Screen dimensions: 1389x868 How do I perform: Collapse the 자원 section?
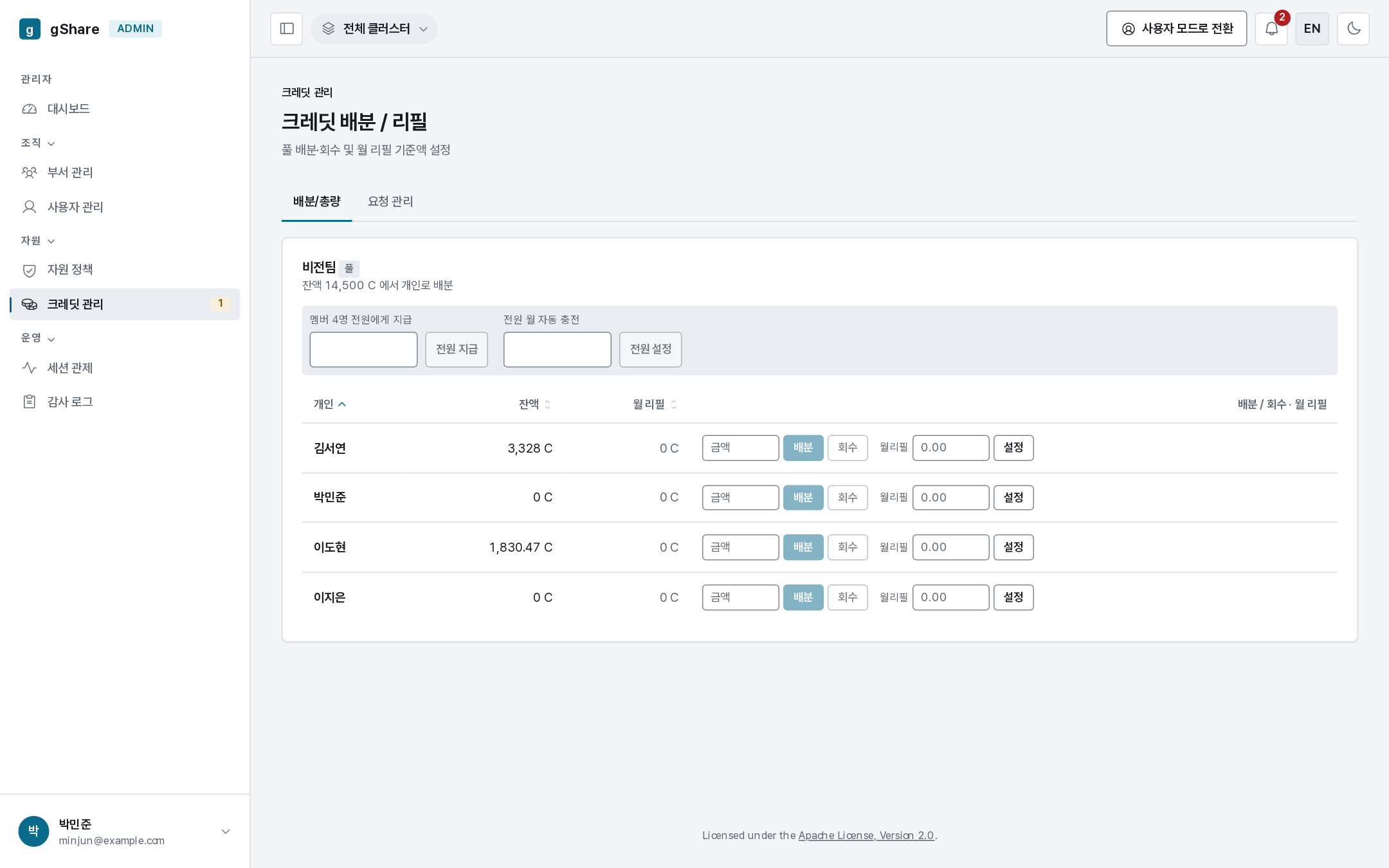click(38, 240)
